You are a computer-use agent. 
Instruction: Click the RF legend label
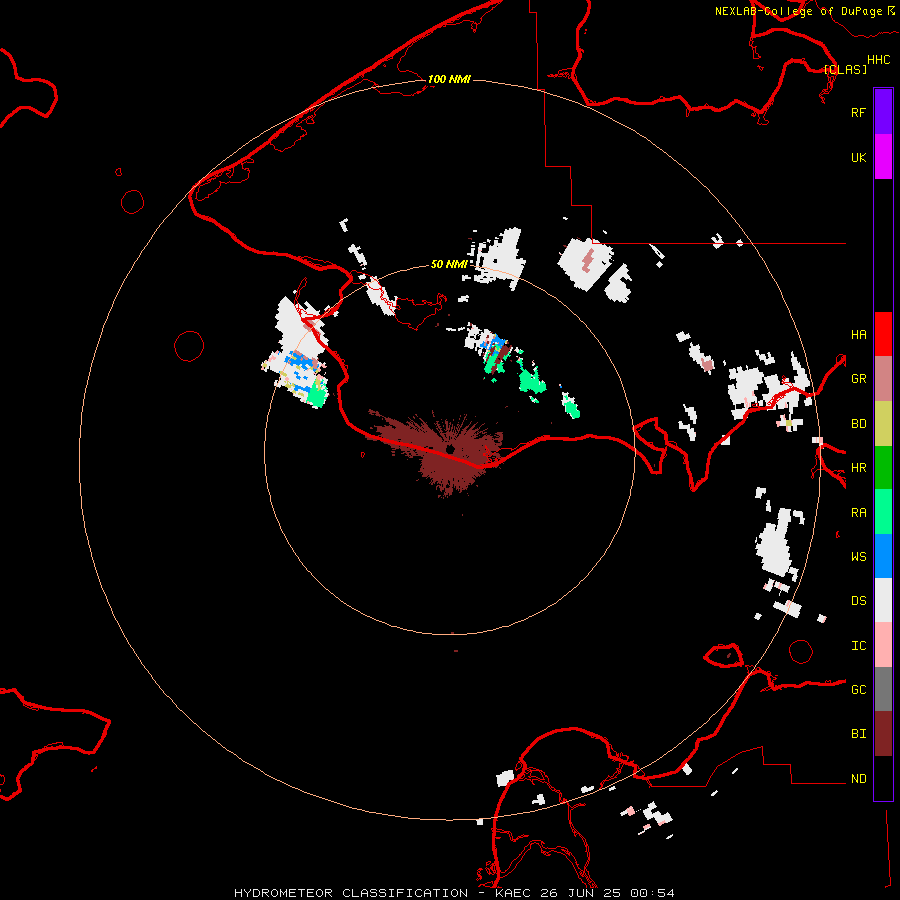[x=858, y=112]
